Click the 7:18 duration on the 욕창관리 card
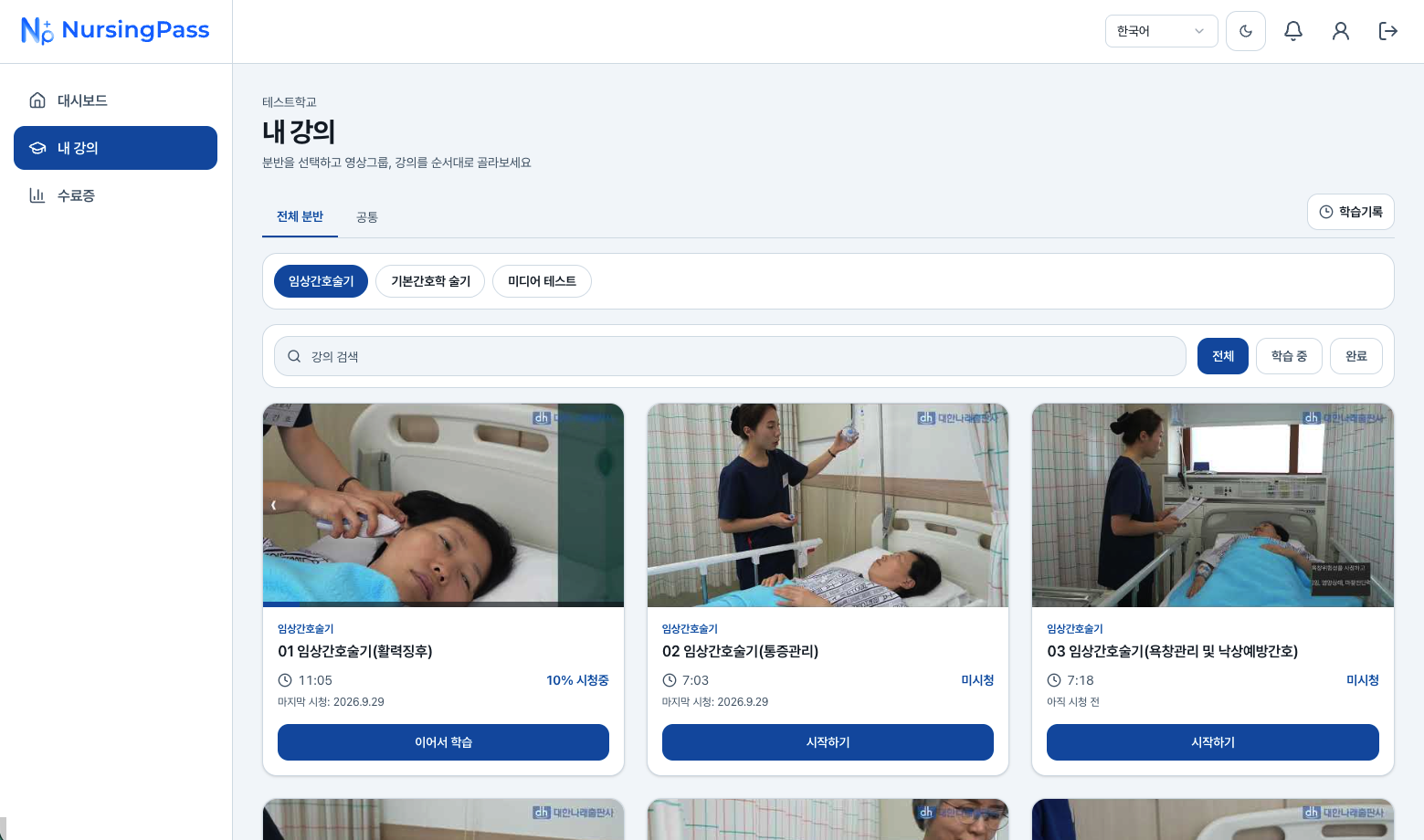 (1081, 680)
